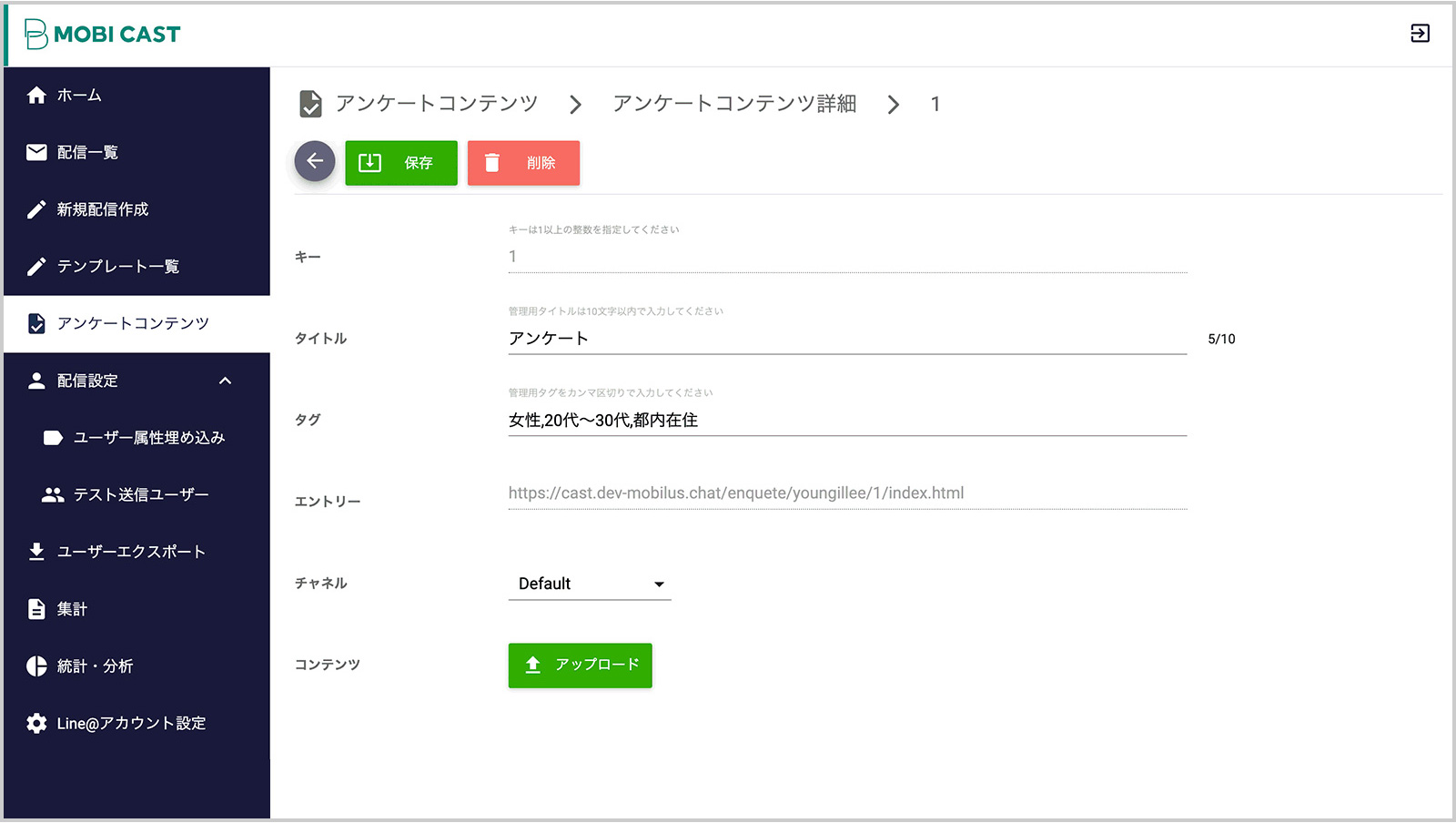
Task: Click the breadcrumb document icon
Action: click(x=310, y=104)
